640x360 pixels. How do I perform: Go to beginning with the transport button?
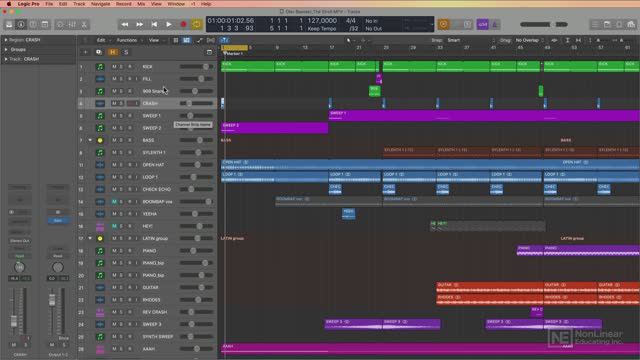pyautogui.click(x=154, y=24)
